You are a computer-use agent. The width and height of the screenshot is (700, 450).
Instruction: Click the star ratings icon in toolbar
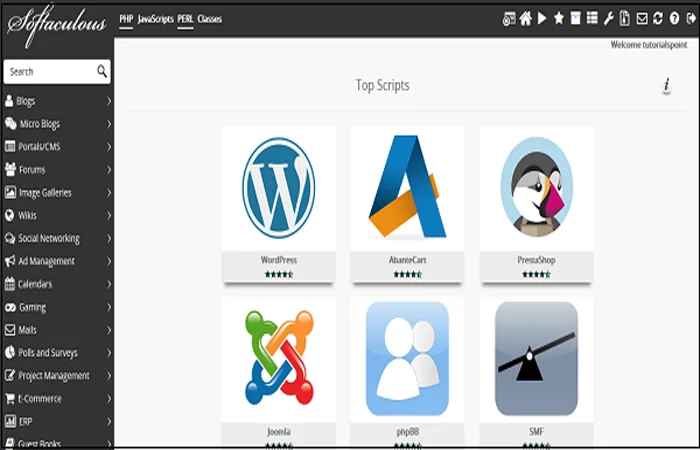(559, 18)
